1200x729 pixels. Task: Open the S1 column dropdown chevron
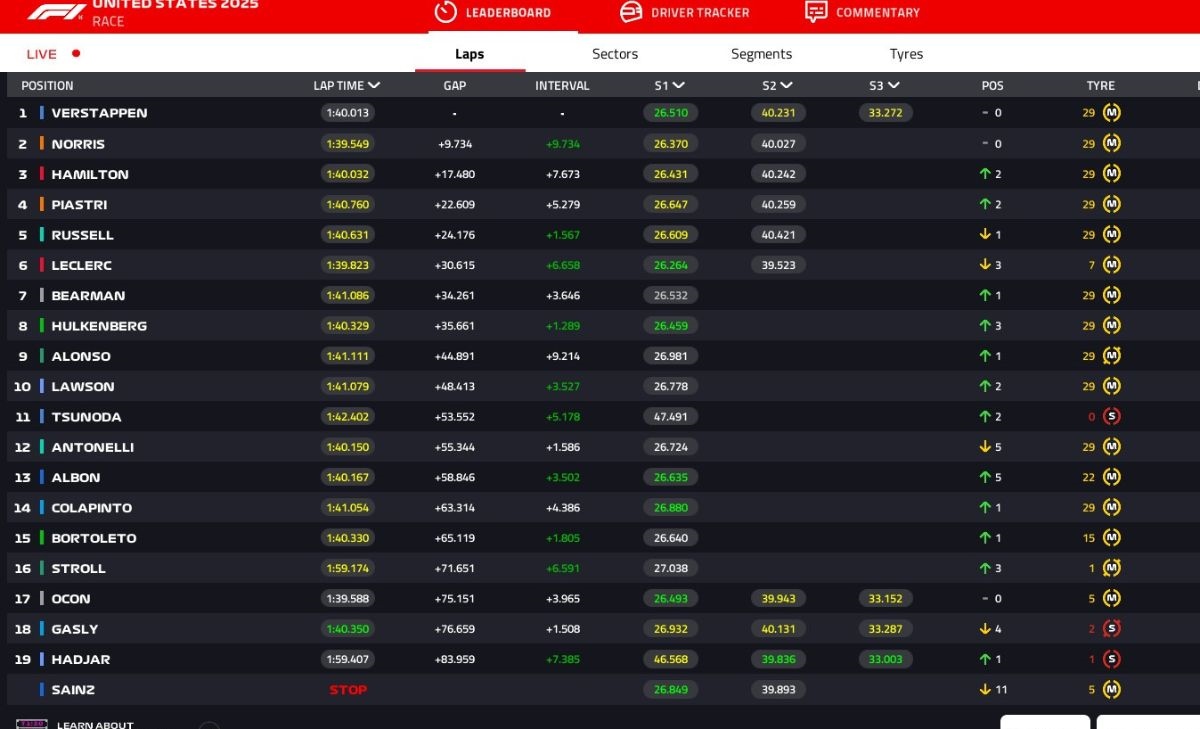tap(679, 86)
